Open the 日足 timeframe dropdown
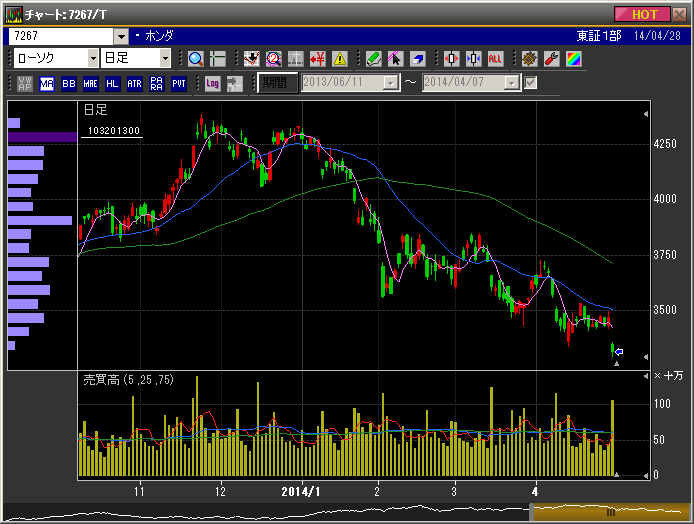Screen dimensions: 694x524 click(x=165, y=59)
